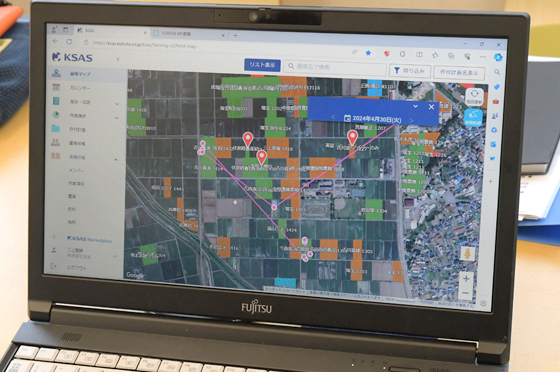This screenshot has height=372, width=560.
Task: Collapse the blue date panel with chevron
Action: tap(415, 106)
